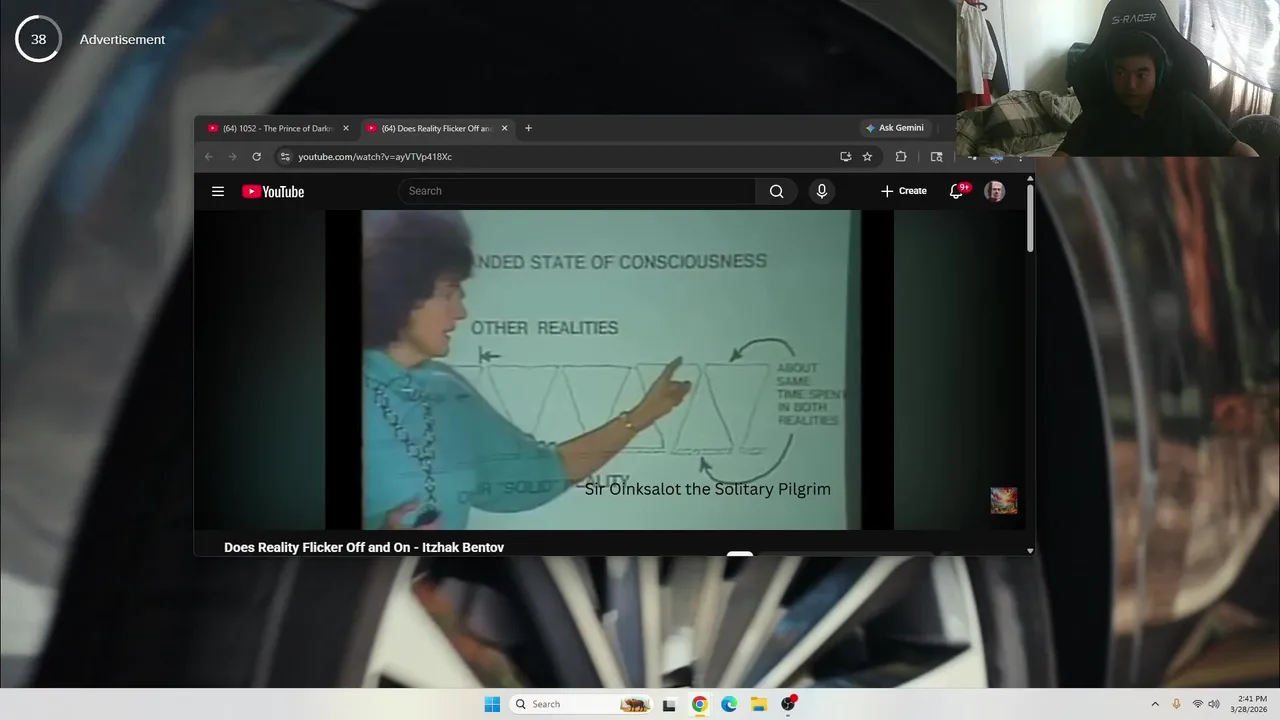Open the YouTube account avatar menu
The image size is (1280, 720).
[994, 191]
